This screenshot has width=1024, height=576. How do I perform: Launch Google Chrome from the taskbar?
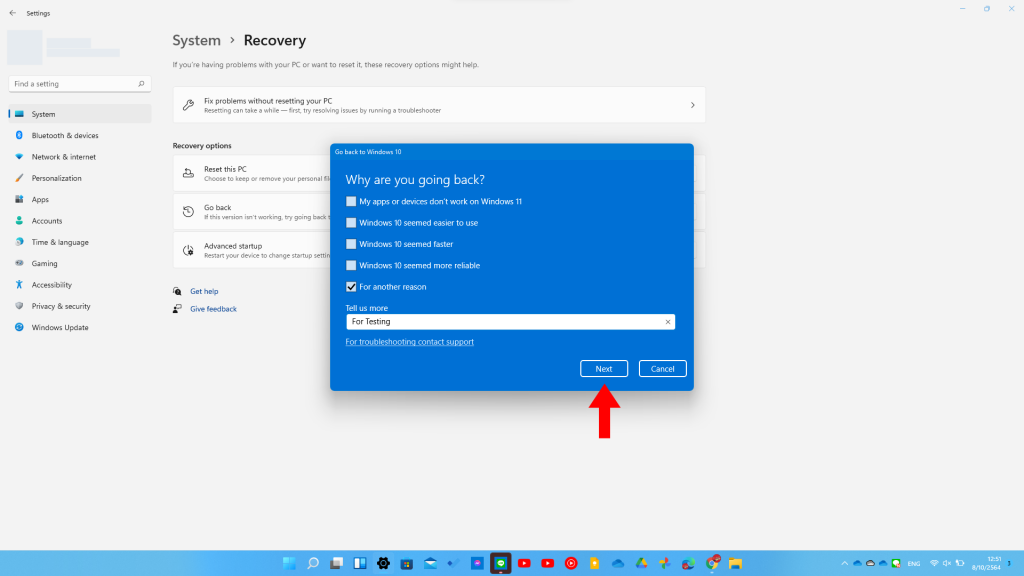712,563
